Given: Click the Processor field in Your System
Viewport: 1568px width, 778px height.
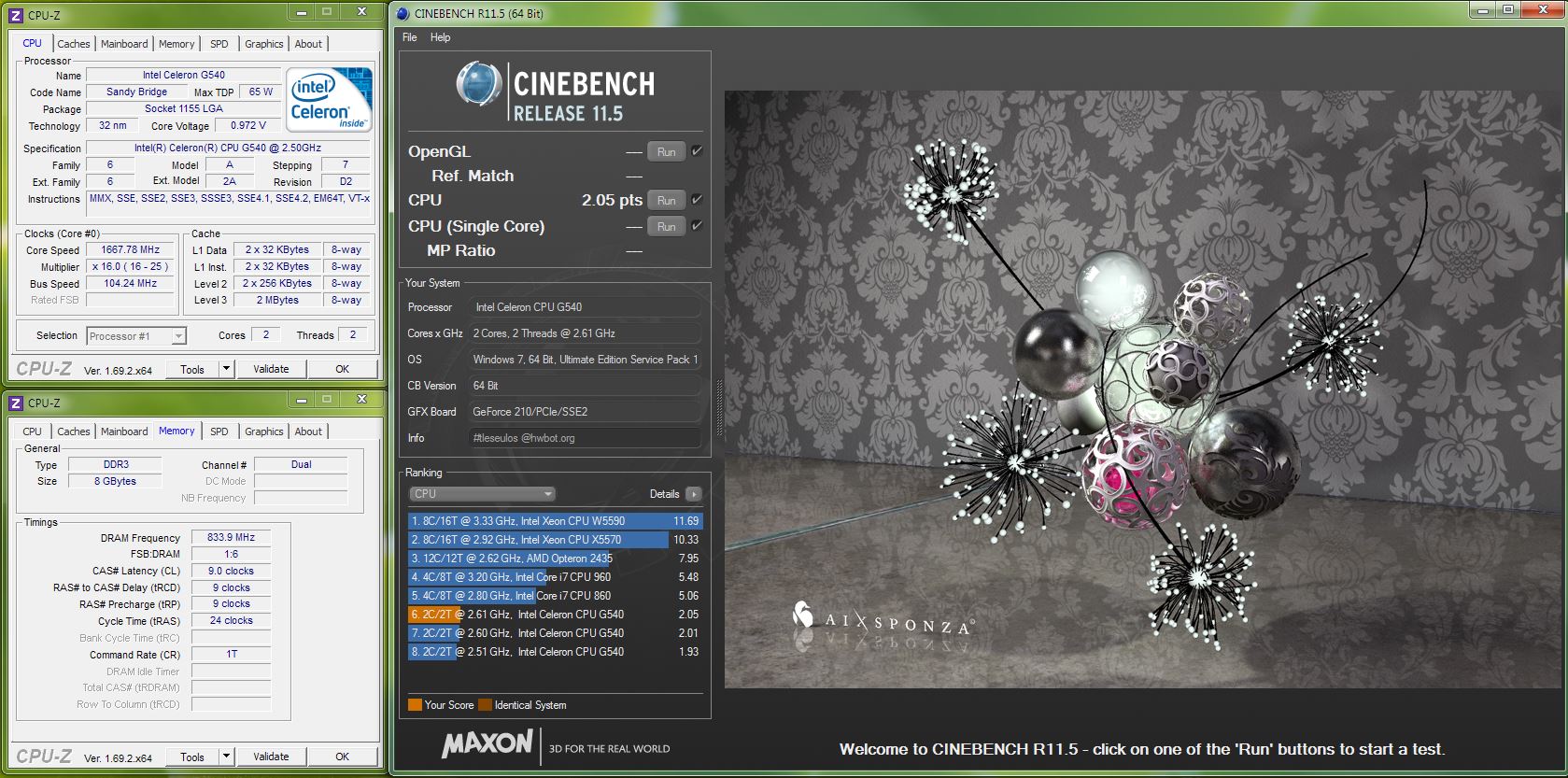Looking at the screenshot, I should [x=585, y=307].
